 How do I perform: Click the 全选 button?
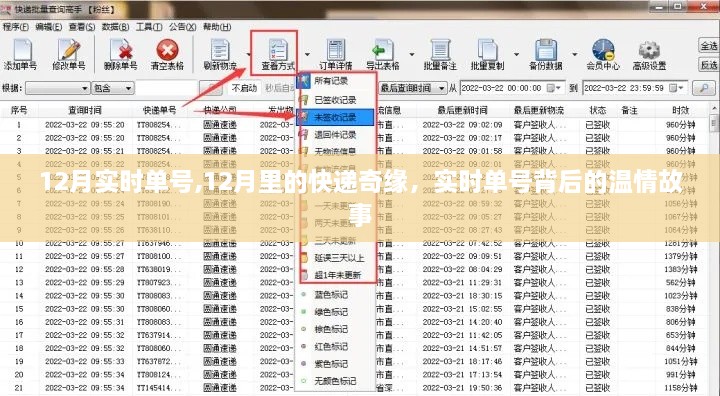point(709,46)
